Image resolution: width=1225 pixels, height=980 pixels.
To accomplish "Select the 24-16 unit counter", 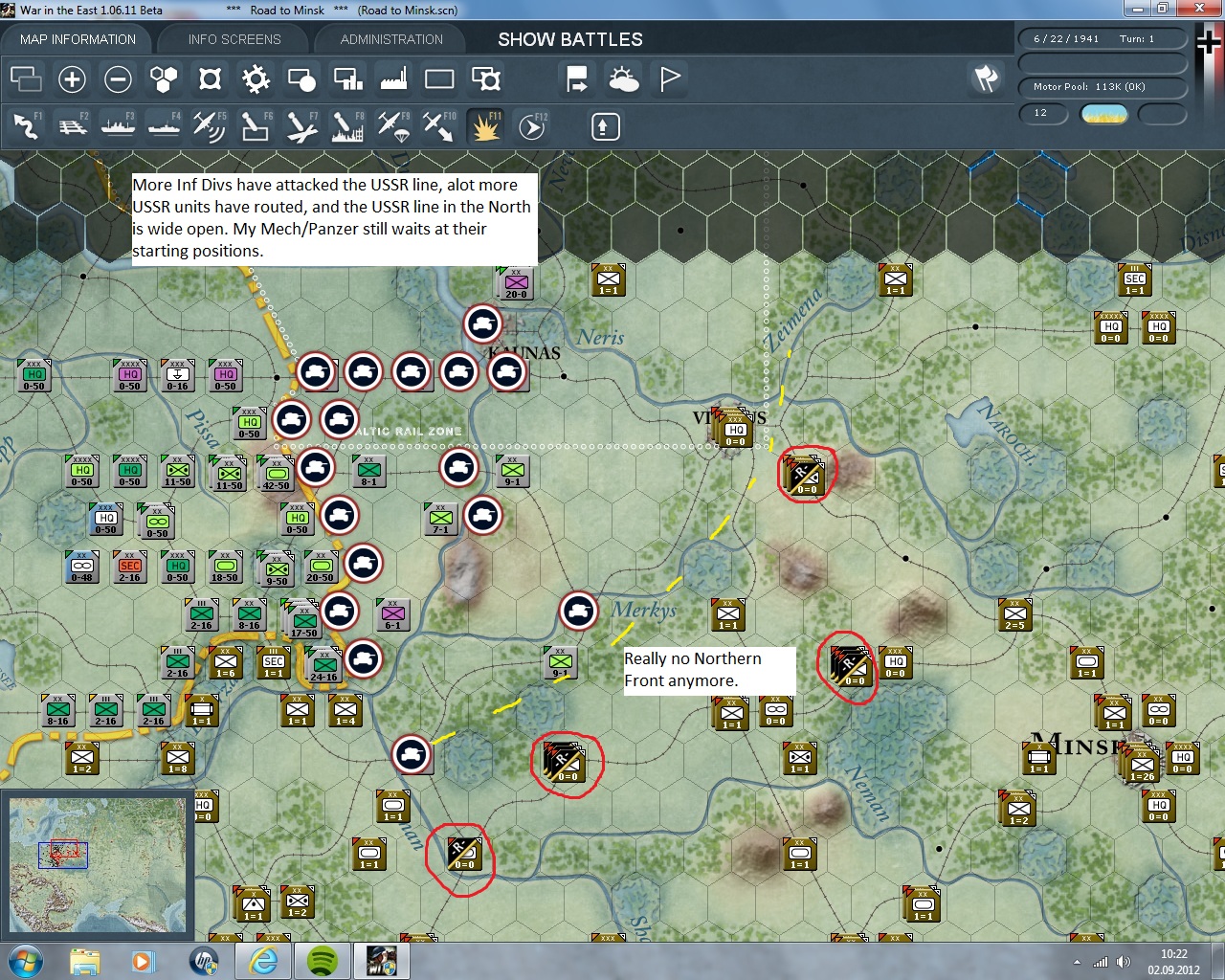I will pyautogui.click(x=323, y=665).
